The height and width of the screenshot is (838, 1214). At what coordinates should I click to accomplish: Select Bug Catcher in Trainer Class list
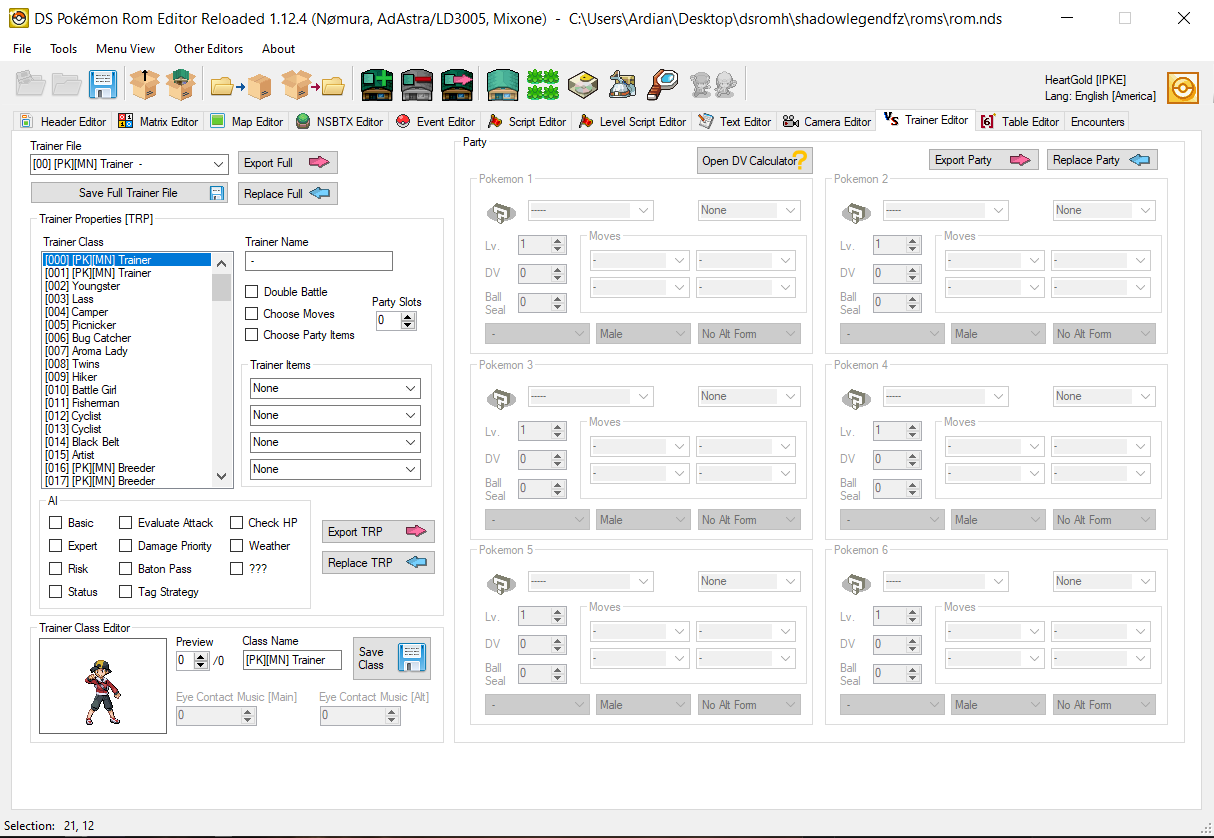[x=101, y=338]
